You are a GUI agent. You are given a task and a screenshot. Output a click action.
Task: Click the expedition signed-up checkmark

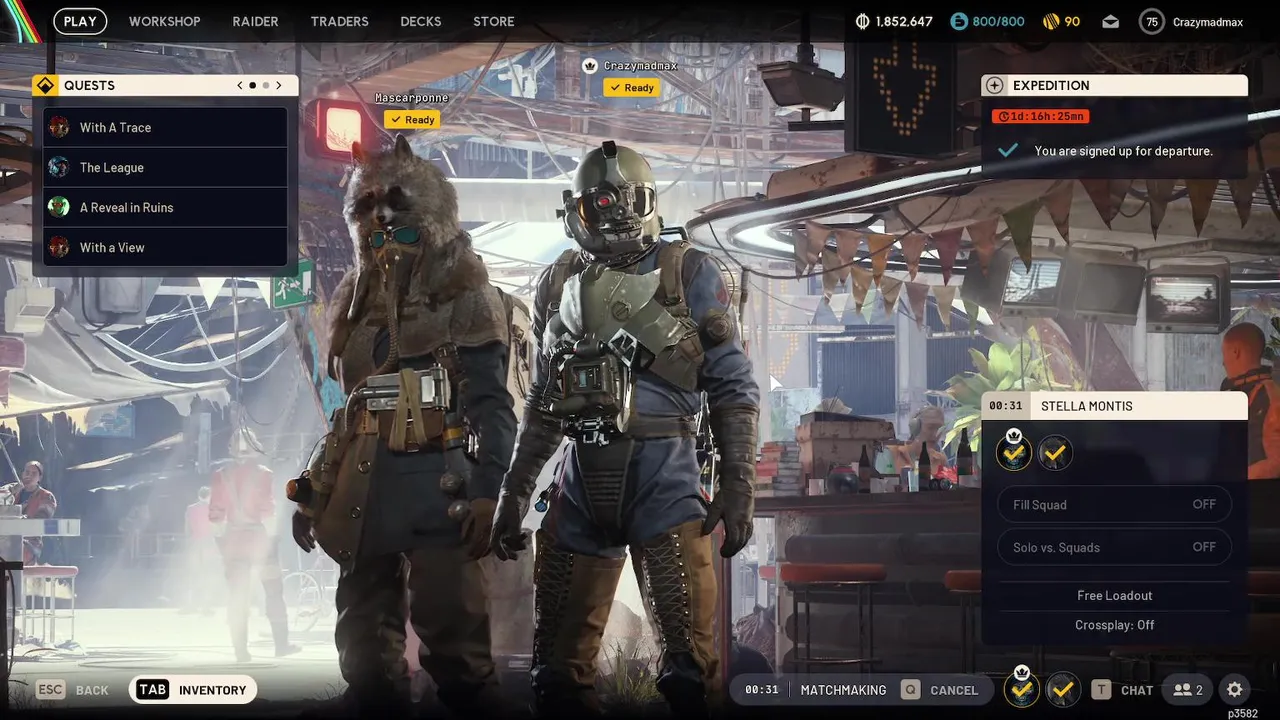pyautogui.click(x=1008, y=150)
